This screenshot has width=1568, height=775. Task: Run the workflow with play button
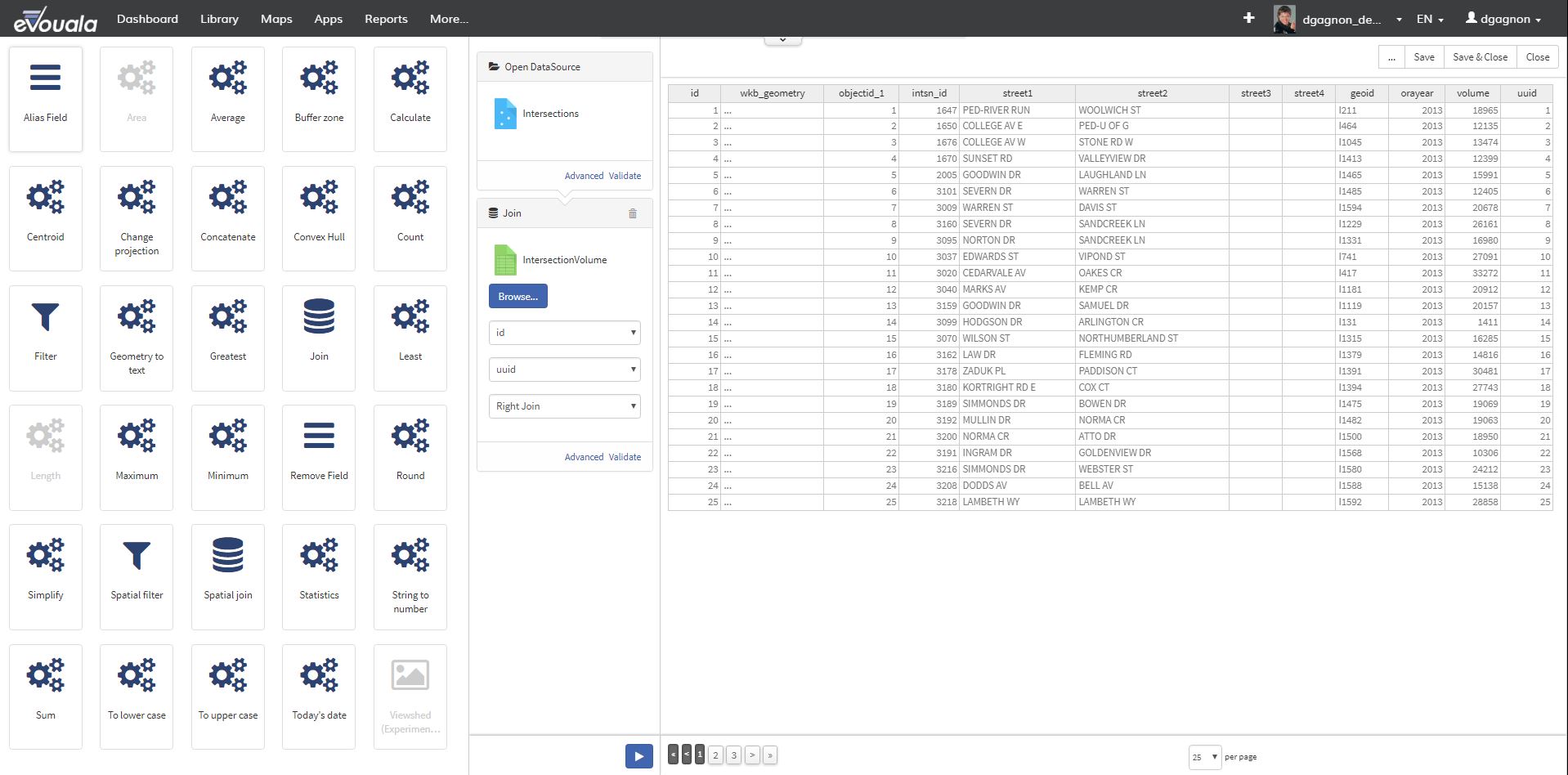point(638,756)
